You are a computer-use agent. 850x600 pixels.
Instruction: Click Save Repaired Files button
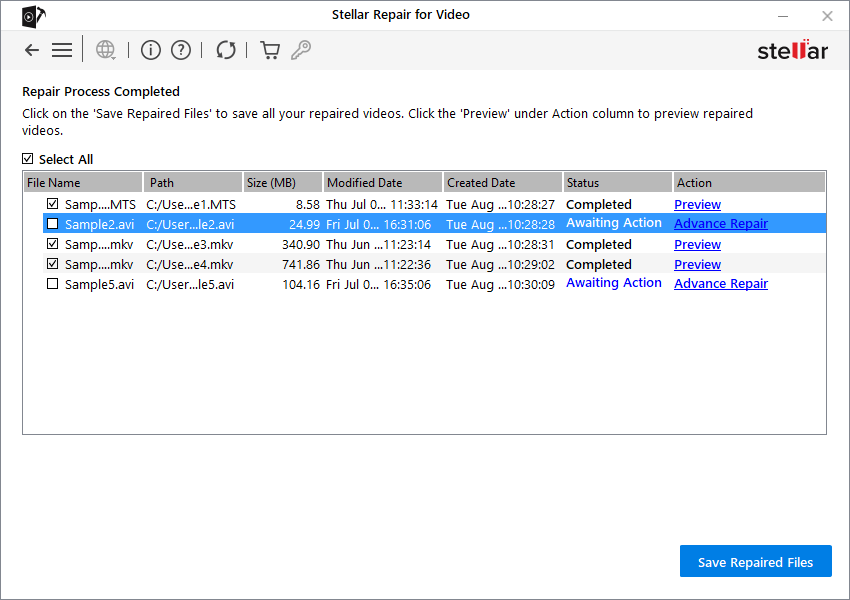click(755, 562)
